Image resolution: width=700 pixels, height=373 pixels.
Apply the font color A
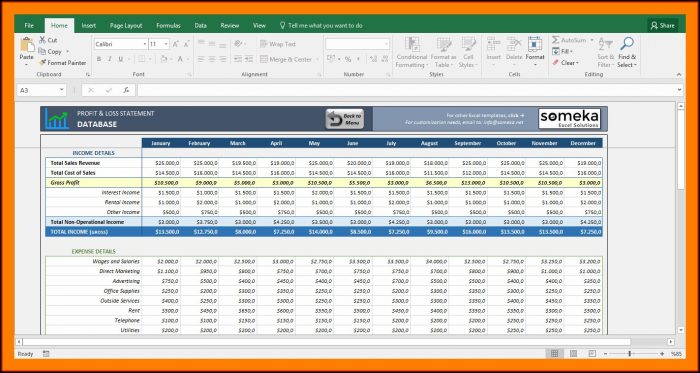coord(180,59)
